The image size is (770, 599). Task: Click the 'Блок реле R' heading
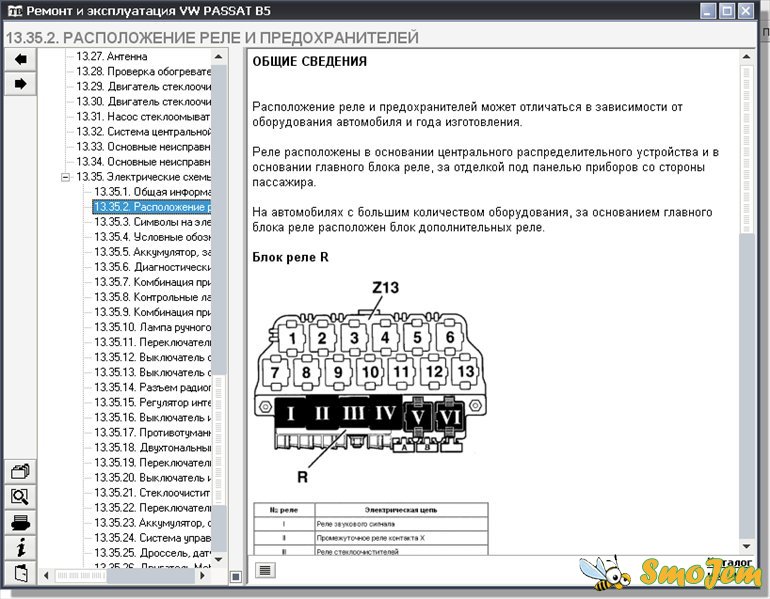(290, 257)
